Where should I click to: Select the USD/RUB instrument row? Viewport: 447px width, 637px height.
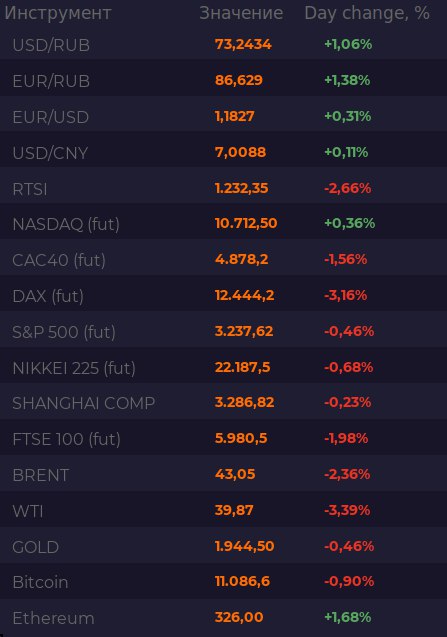[224, 44]
